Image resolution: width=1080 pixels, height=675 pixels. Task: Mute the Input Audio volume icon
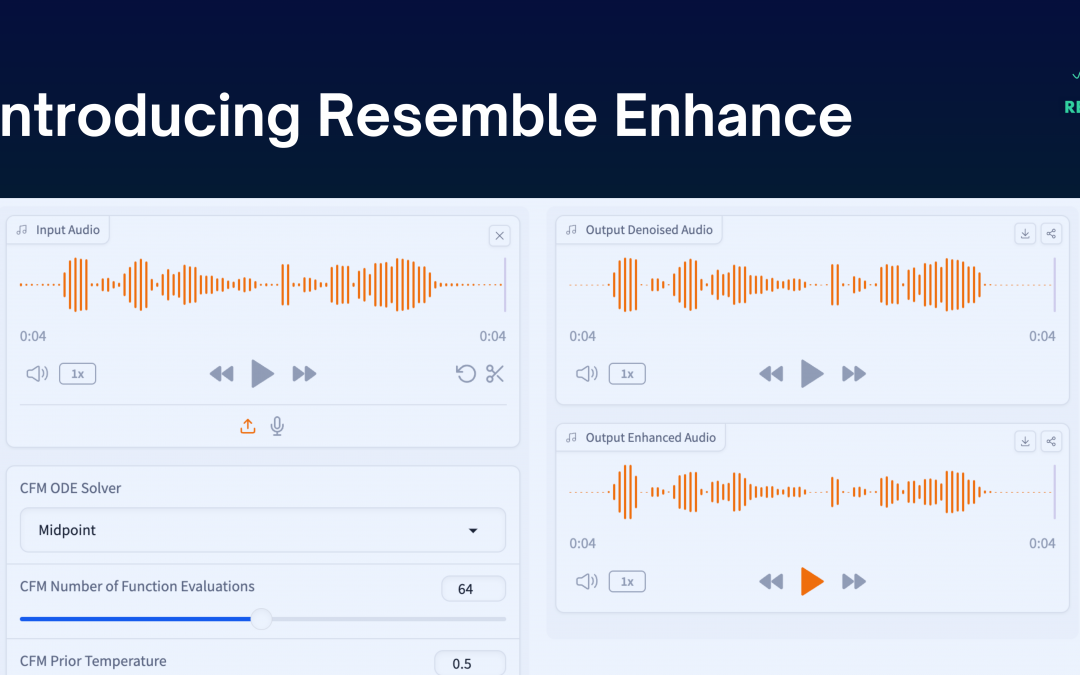37,374
